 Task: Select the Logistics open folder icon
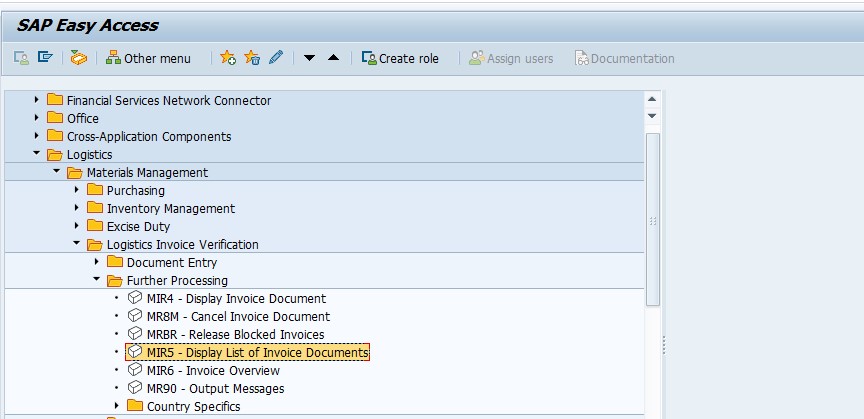pyautogui.click(x=55, y=154)
